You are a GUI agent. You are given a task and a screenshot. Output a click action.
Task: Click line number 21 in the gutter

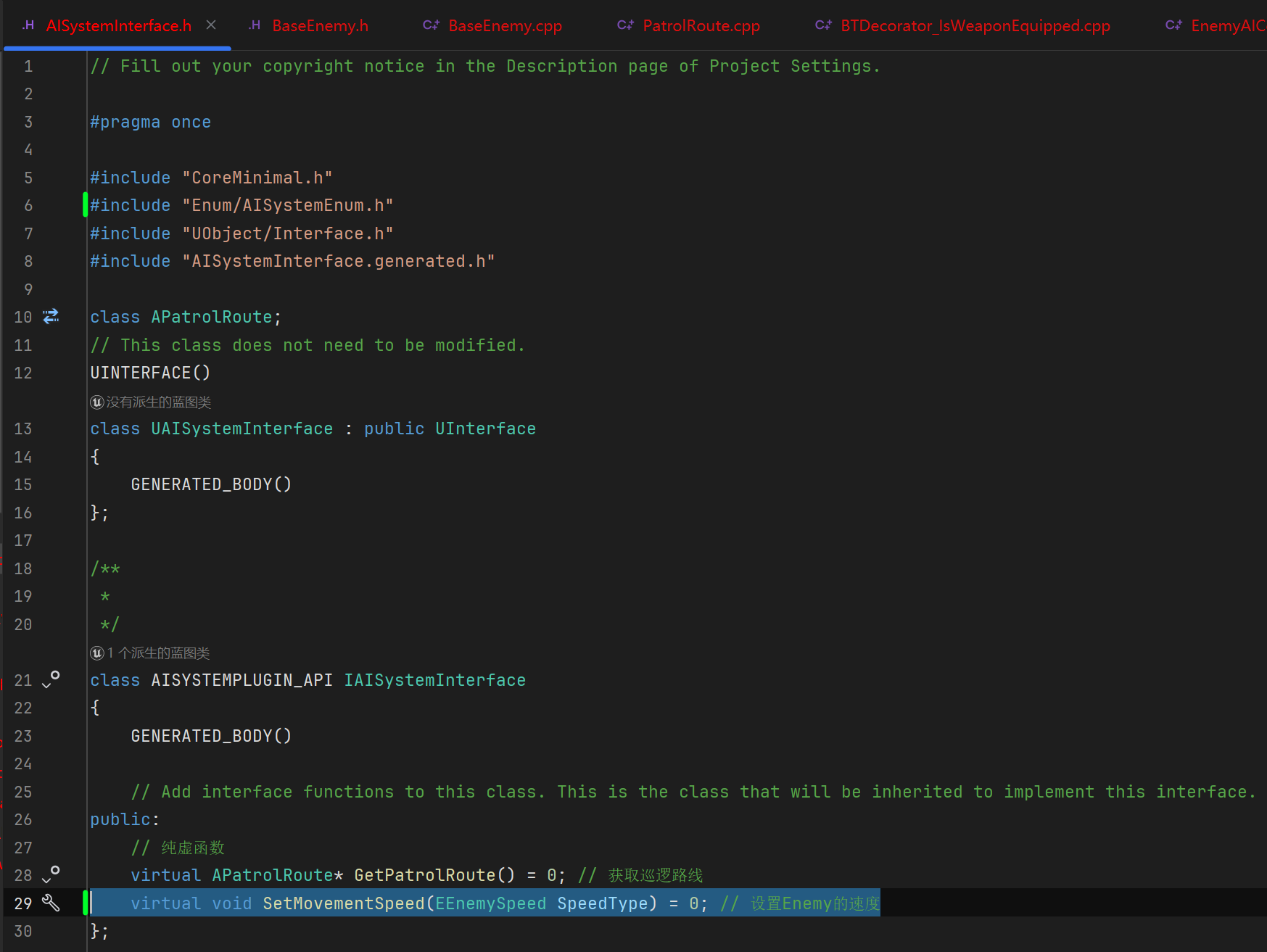[23, 680]
